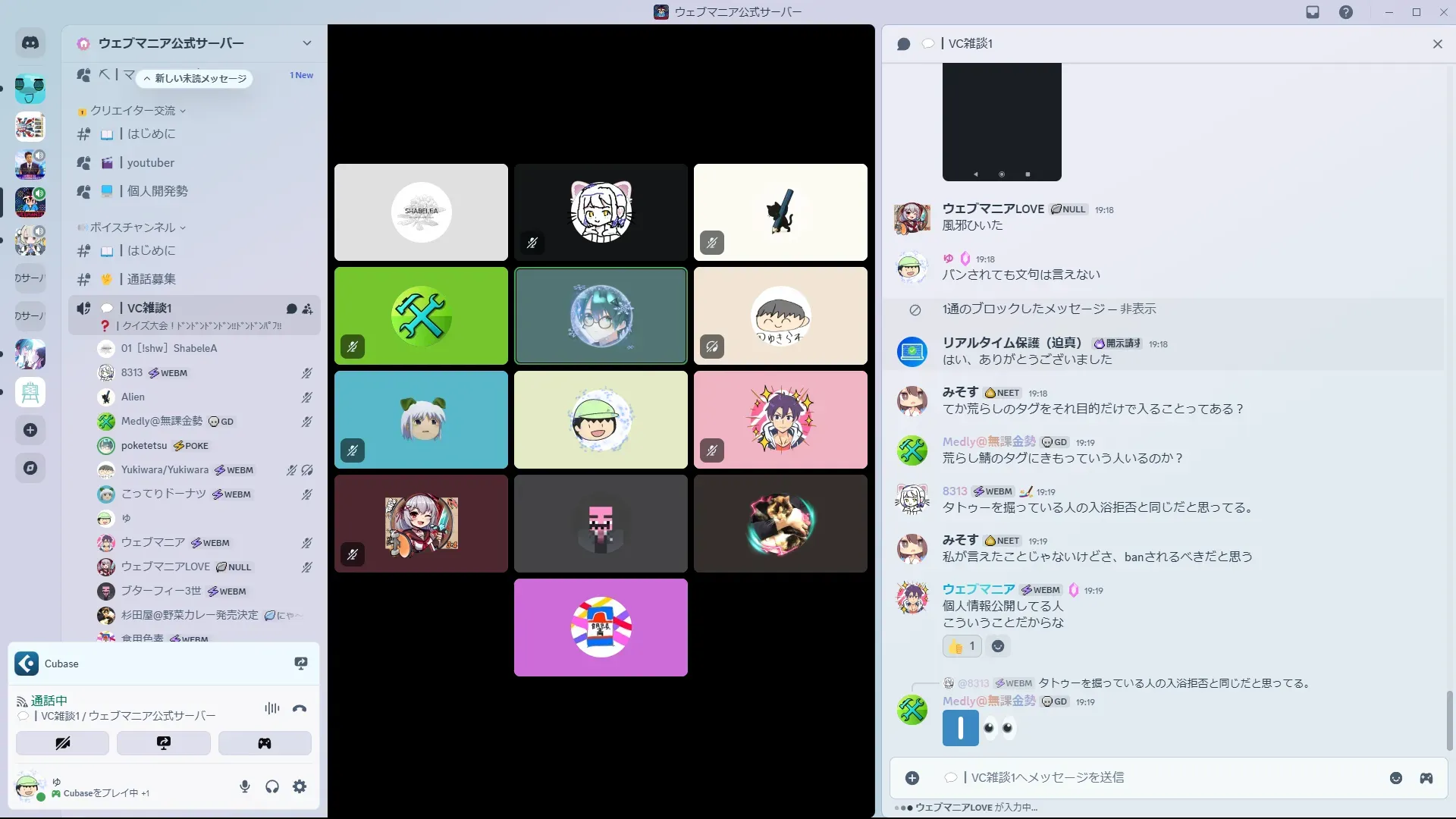Open the inbox icon in title bar
The image size is (1456, 819).
coord(1313,12)
